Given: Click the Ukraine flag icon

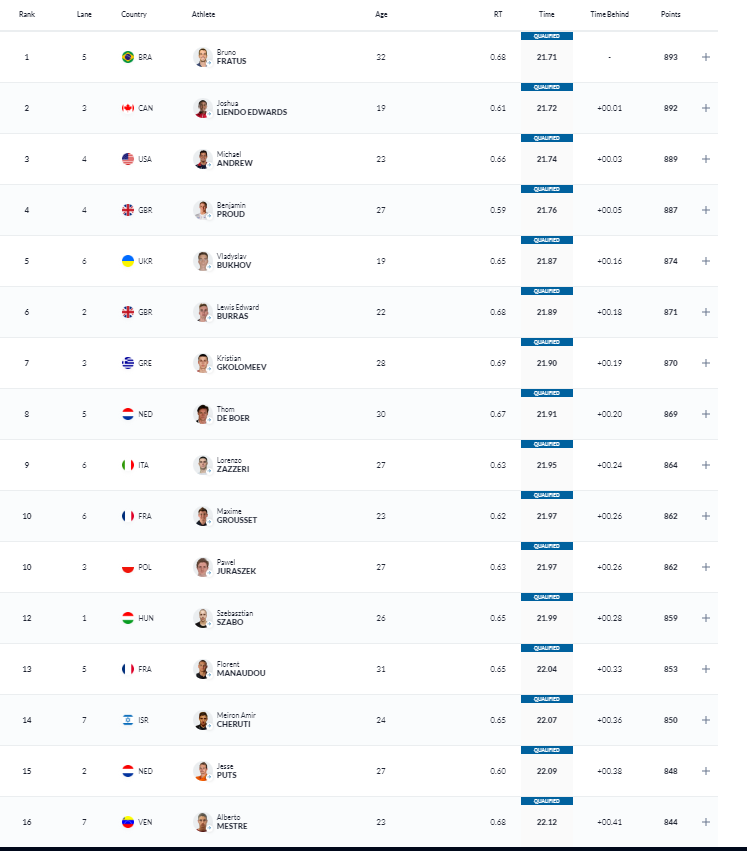Looking at the screenshot, I should [127, 261].
